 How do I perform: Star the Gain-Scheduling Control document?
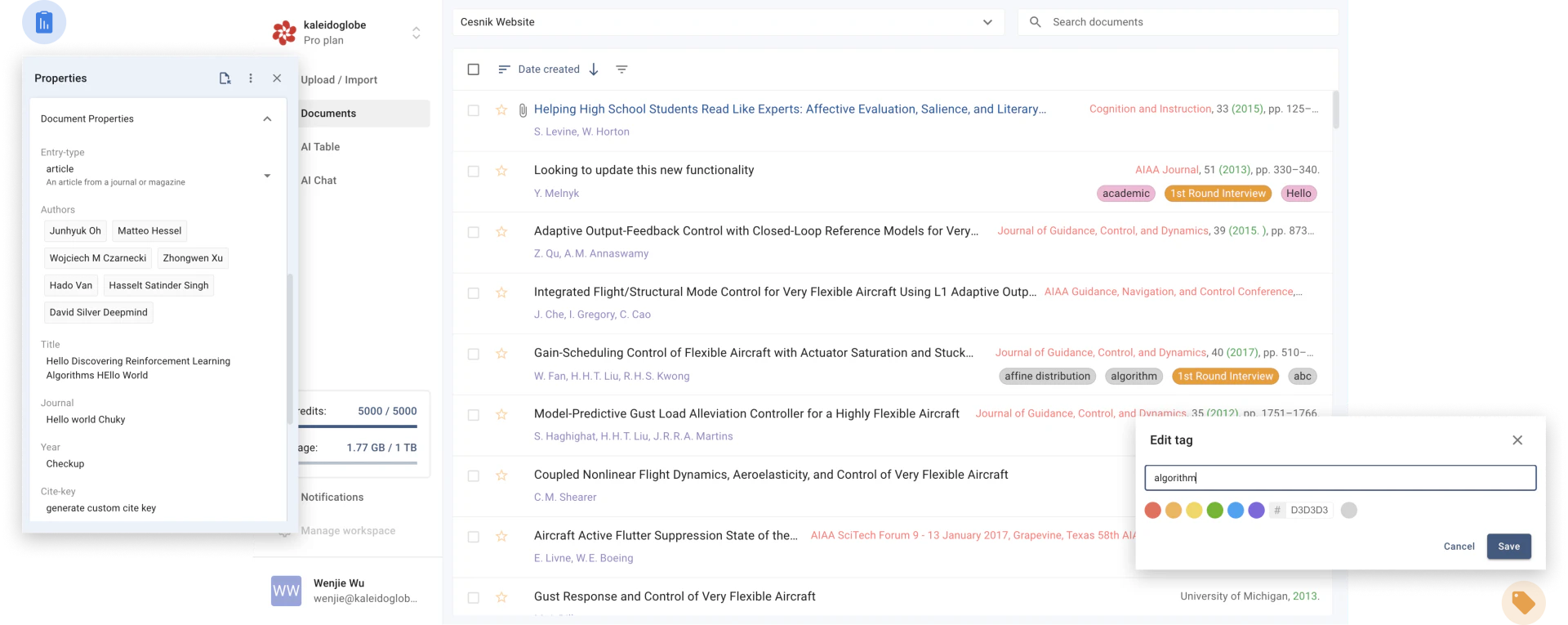[x=501, y=354]
